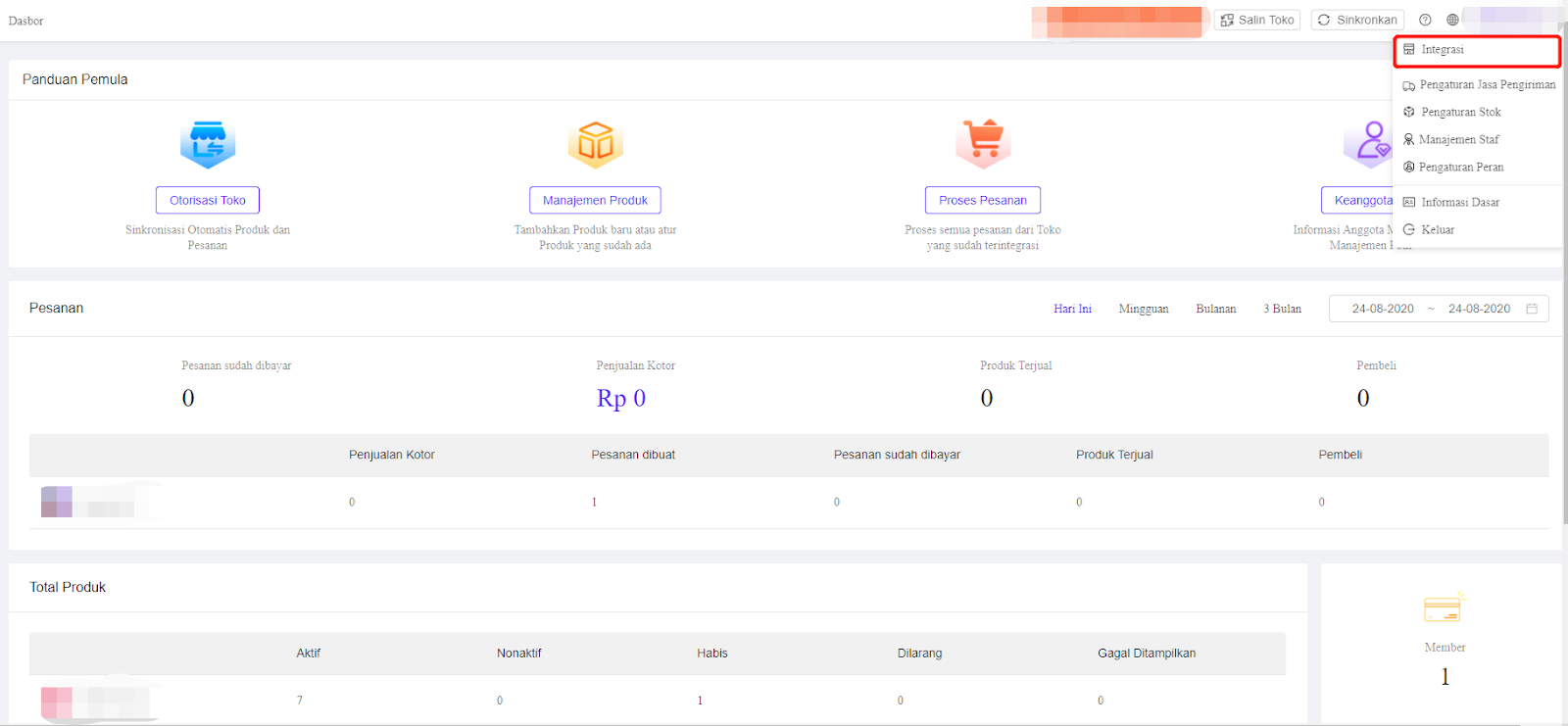Screen dimensions: 1568x726
Task: Select Keluar to log out
Action: (1437, 230)
